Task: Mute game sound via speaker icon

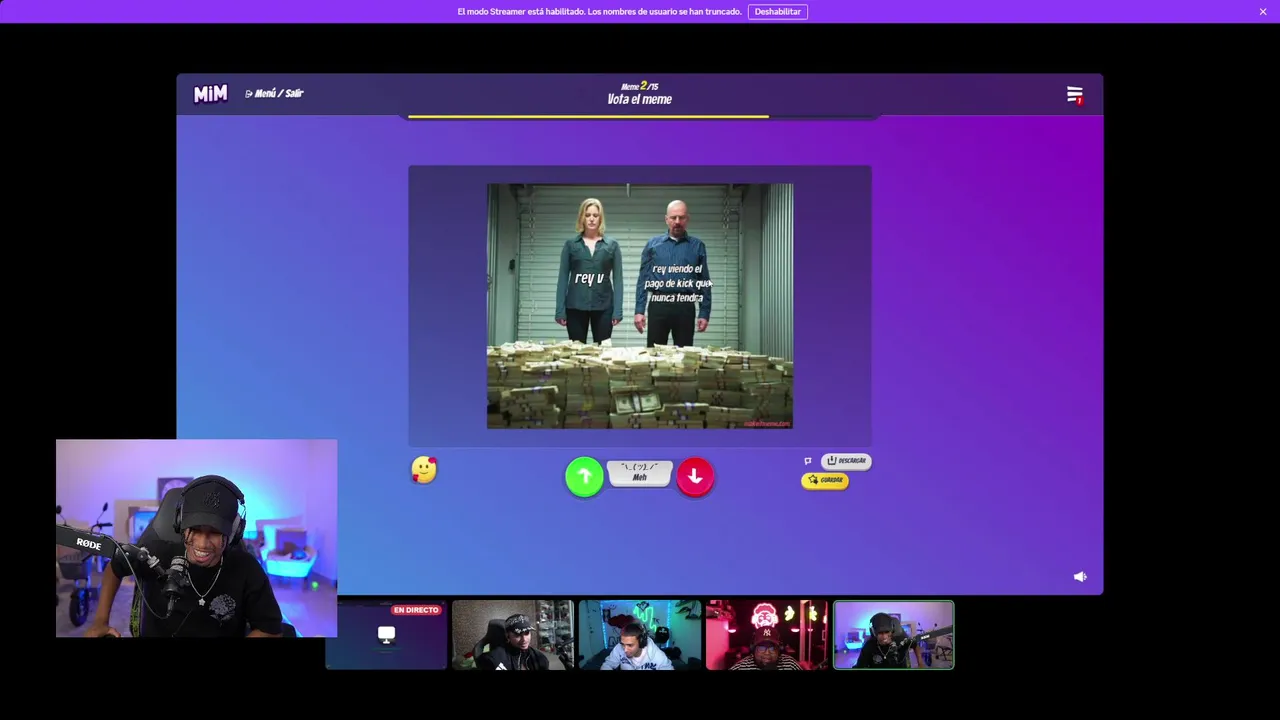Action: click(x=1080, y=577)
